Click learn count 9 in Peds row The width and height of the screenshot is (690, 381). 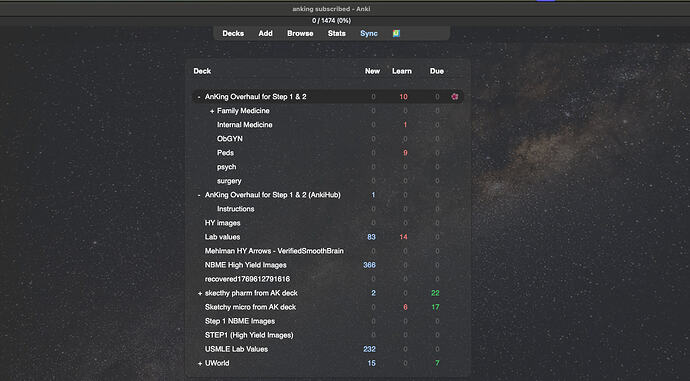tap(405, 153)
